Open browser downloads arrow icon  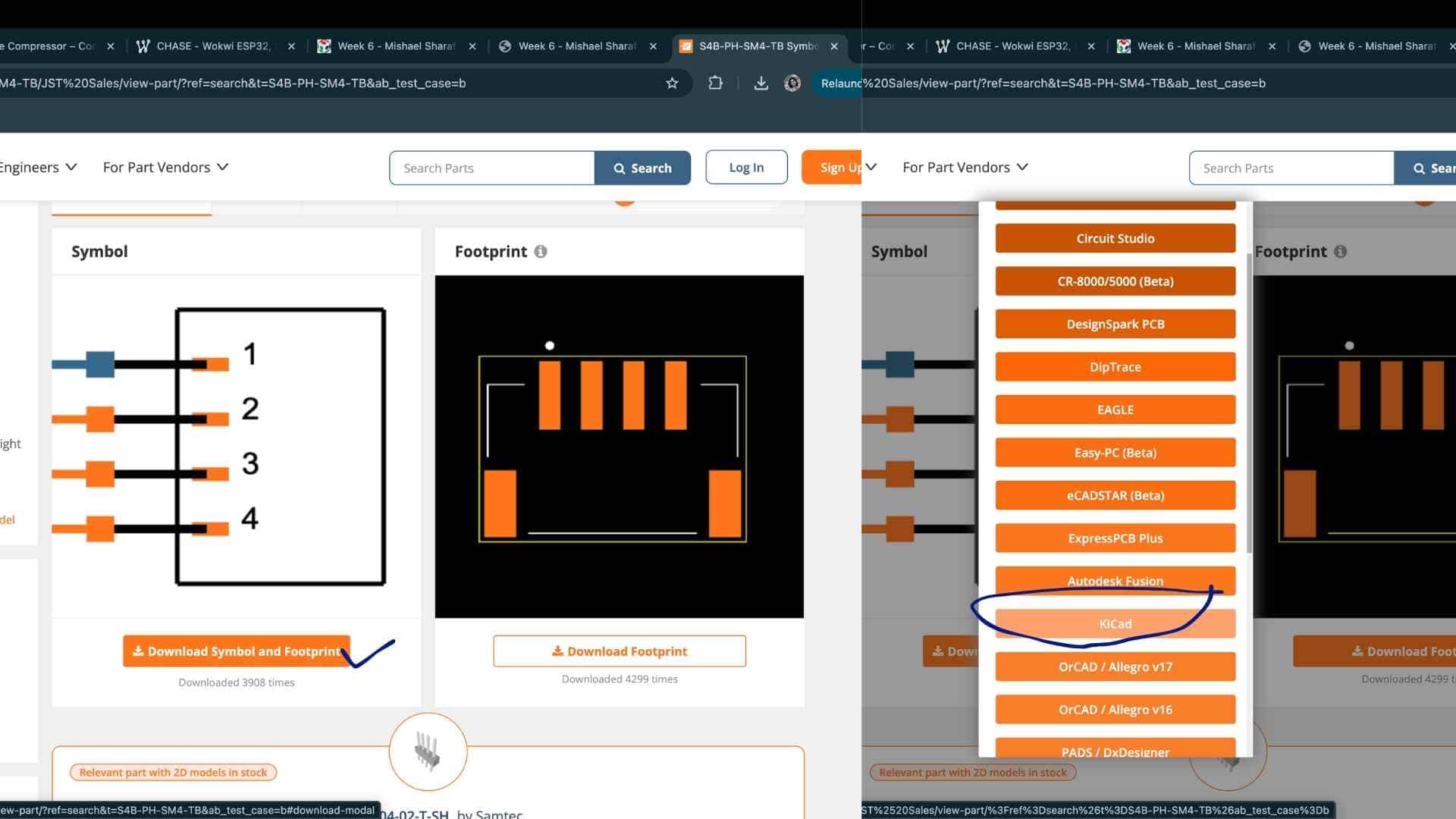761,83
